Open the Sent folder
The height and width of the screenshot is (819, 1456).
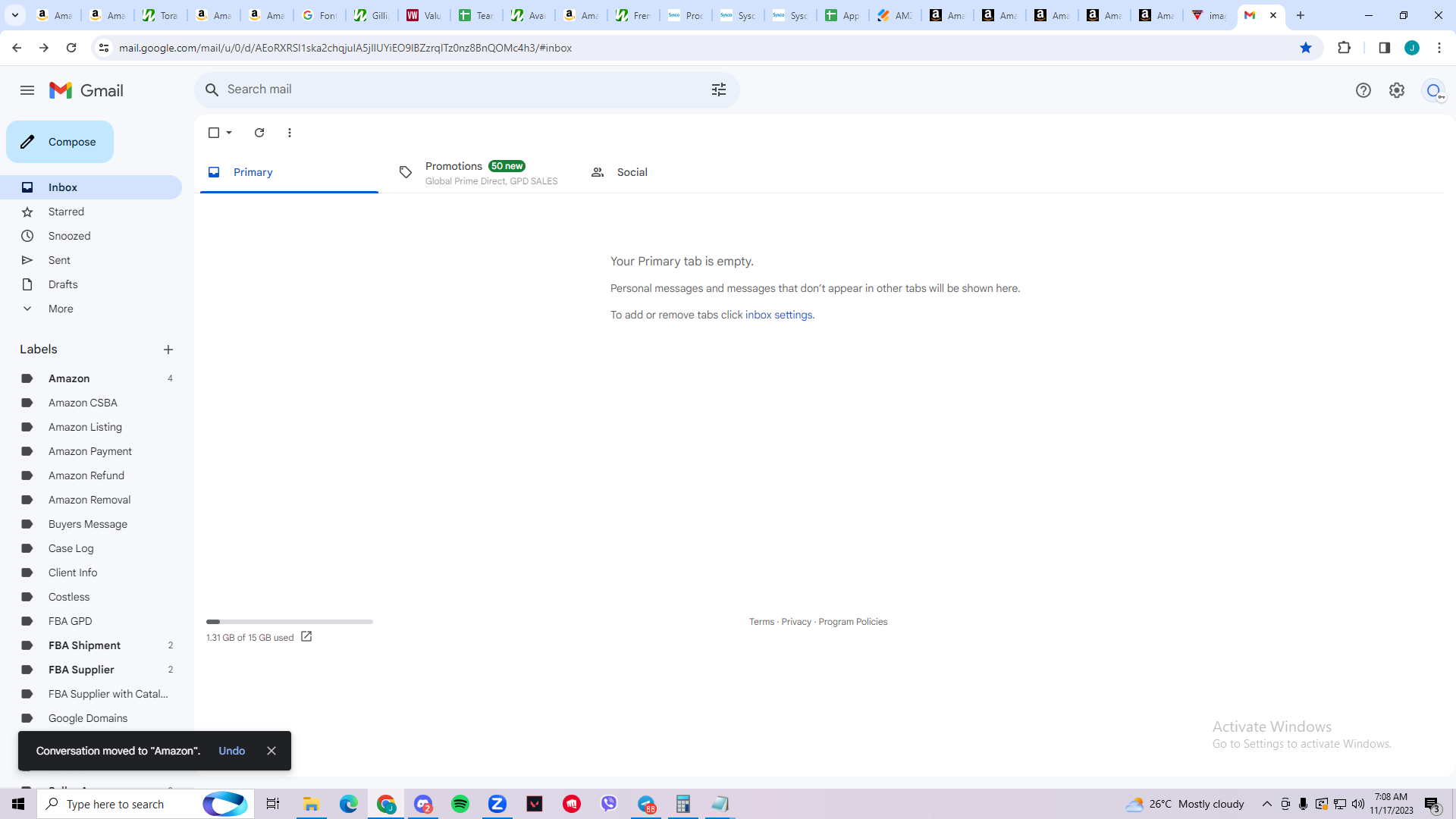tap(91, 260)
